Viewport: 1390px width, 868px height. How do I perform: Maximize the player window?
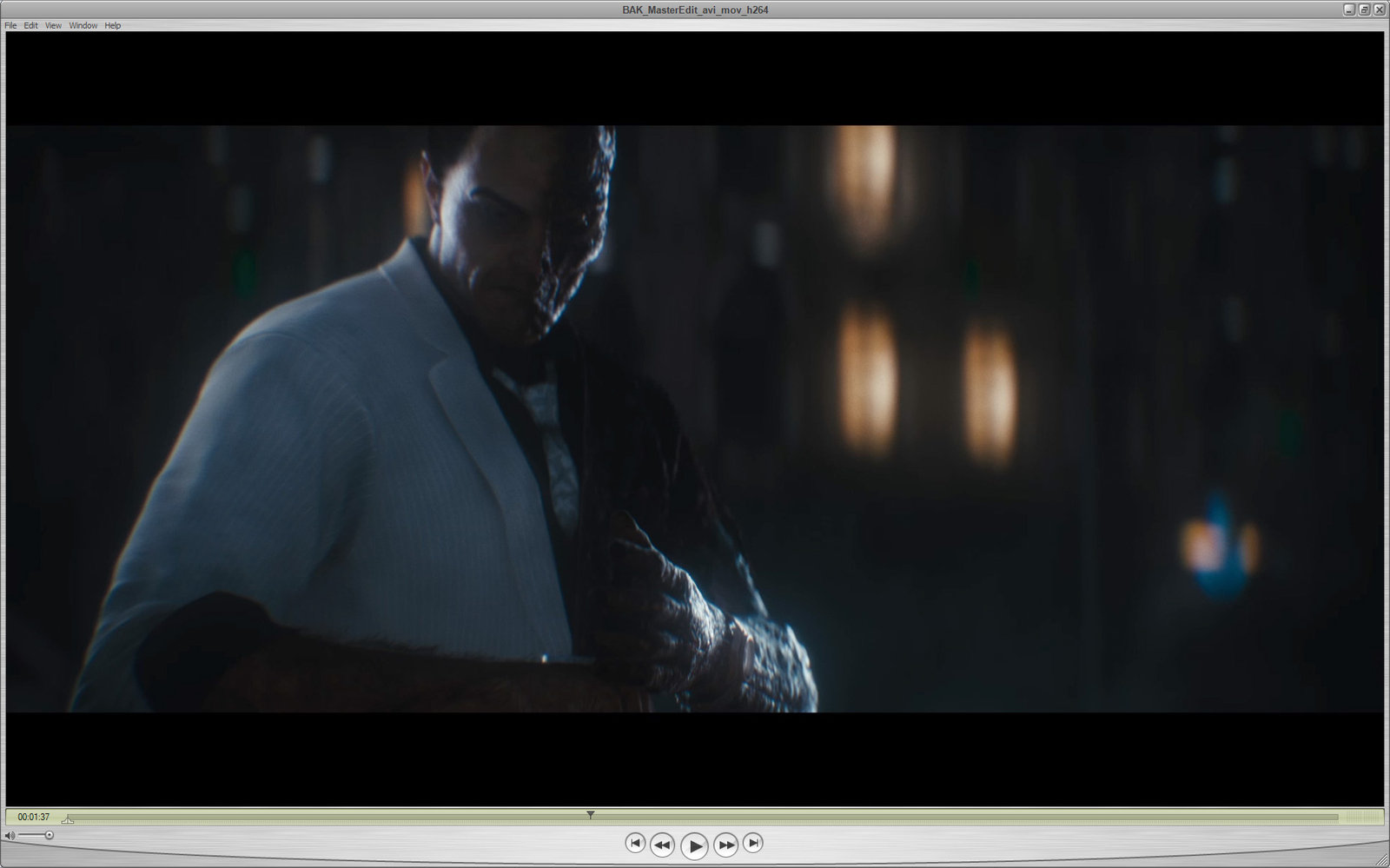(x=1364, y=10)
